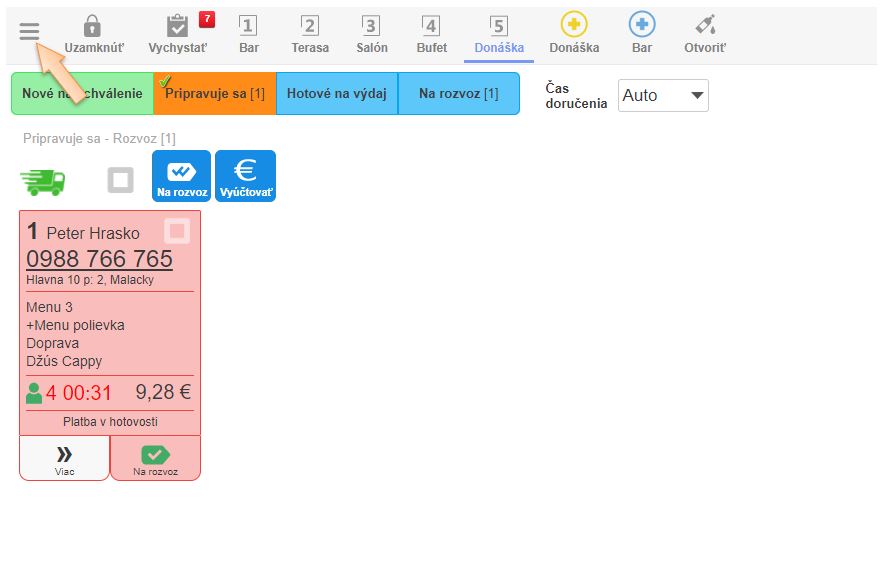Select the Nové na schválenie filter
The image size is (884, 565).
(82, 94)
